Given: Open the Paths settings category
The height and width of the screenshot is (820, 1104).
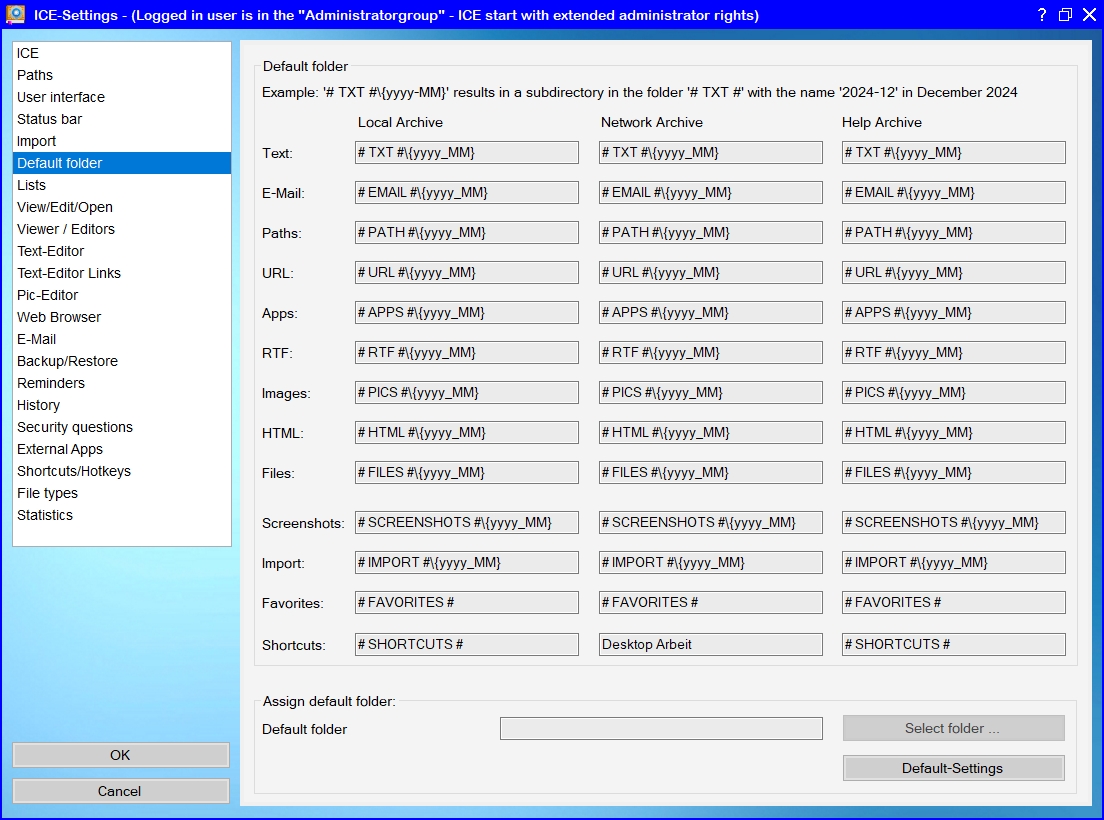Looking at the screenshot, I should click(35, 75).
